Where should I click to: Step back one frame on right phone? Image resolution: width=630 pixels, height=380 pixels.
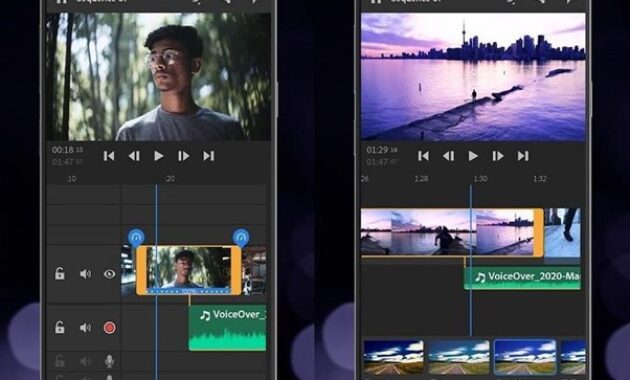coord(448,156)
